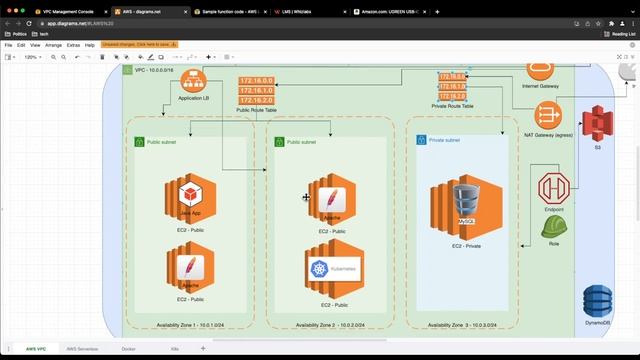This screenshot has width=640, height=360.
Task: Open the insert plus dropdown
Action: (x=211, y=57)
